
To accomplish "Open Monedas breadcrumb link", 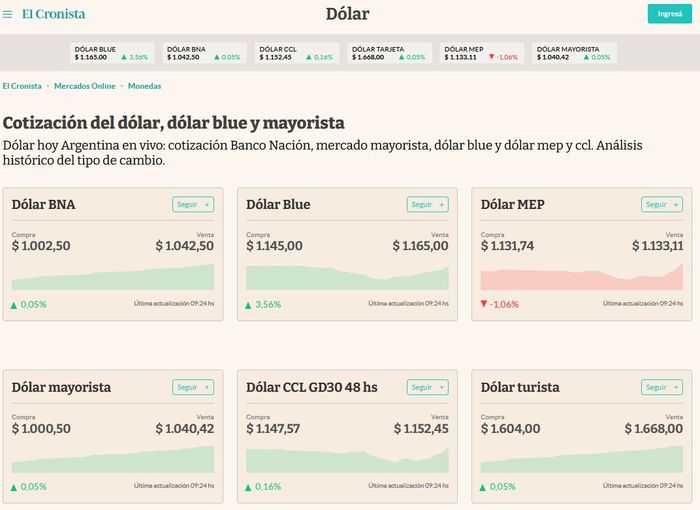I will [x=144, y=86].
